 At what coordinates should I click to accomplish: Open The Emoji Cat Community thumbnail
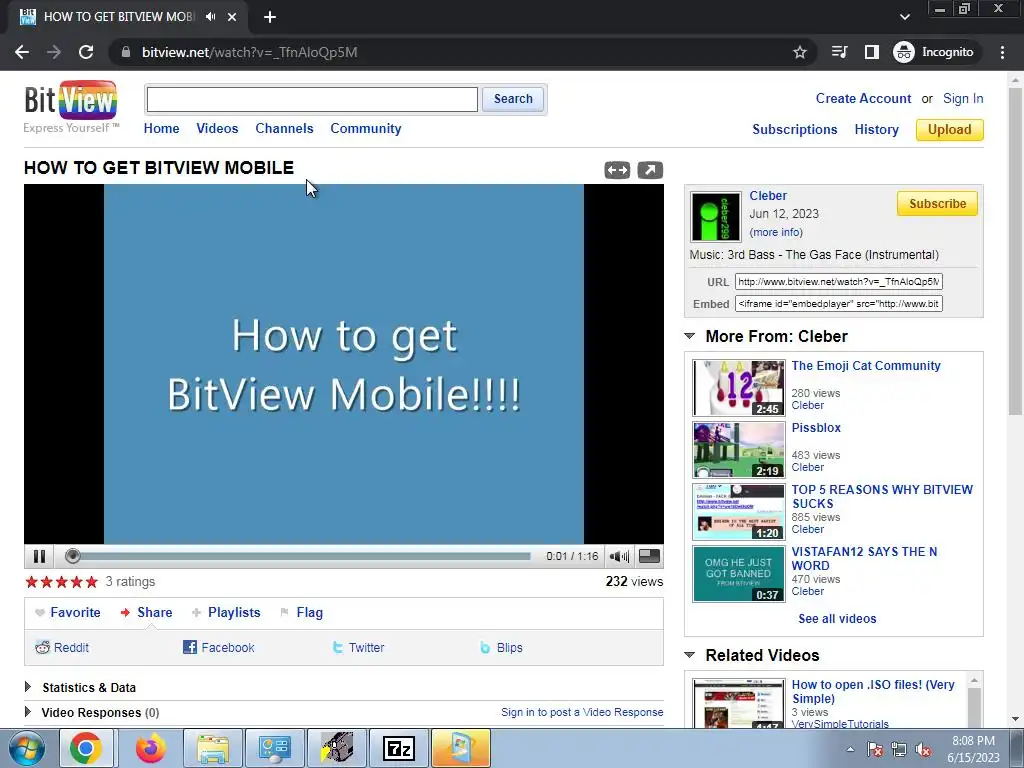739,388
